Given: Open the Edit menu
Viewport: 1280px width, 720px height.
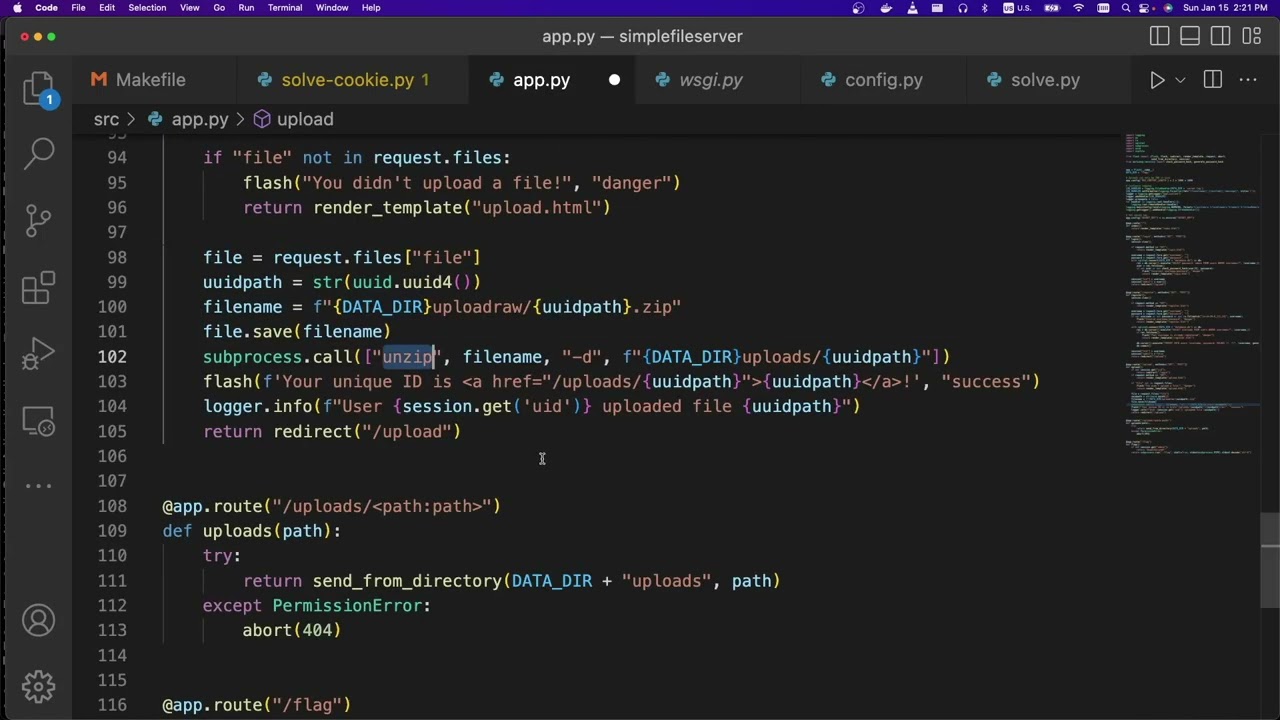Looking at the screenshot, I should [x=107, y=8].
